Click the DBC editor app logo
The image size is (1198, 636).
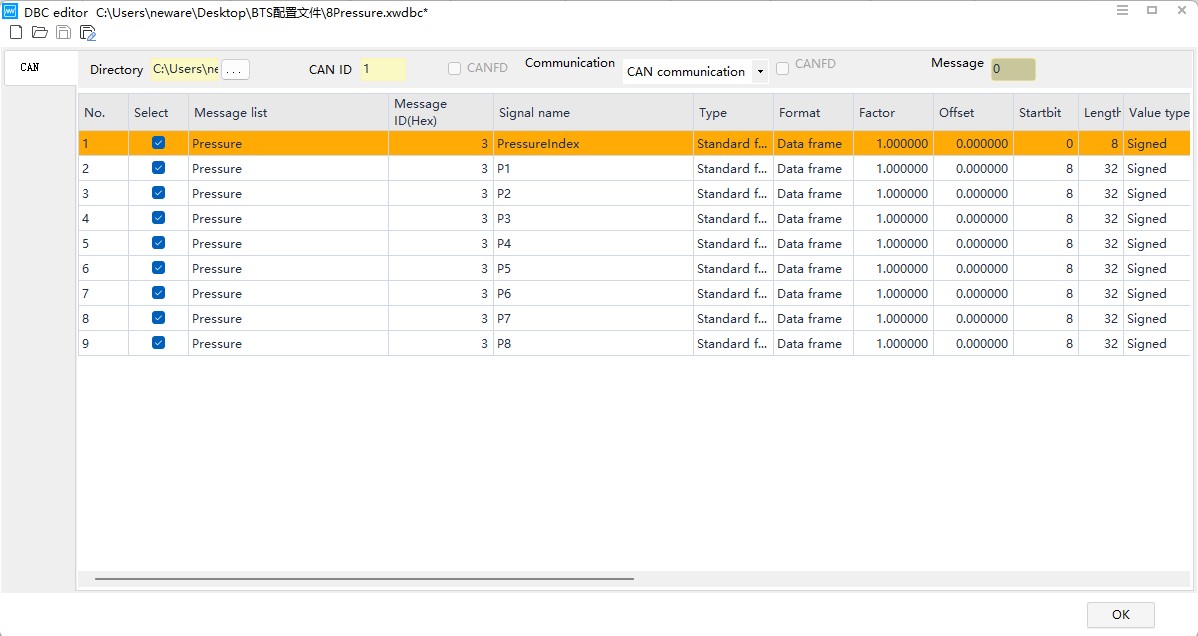pos(11,12)
